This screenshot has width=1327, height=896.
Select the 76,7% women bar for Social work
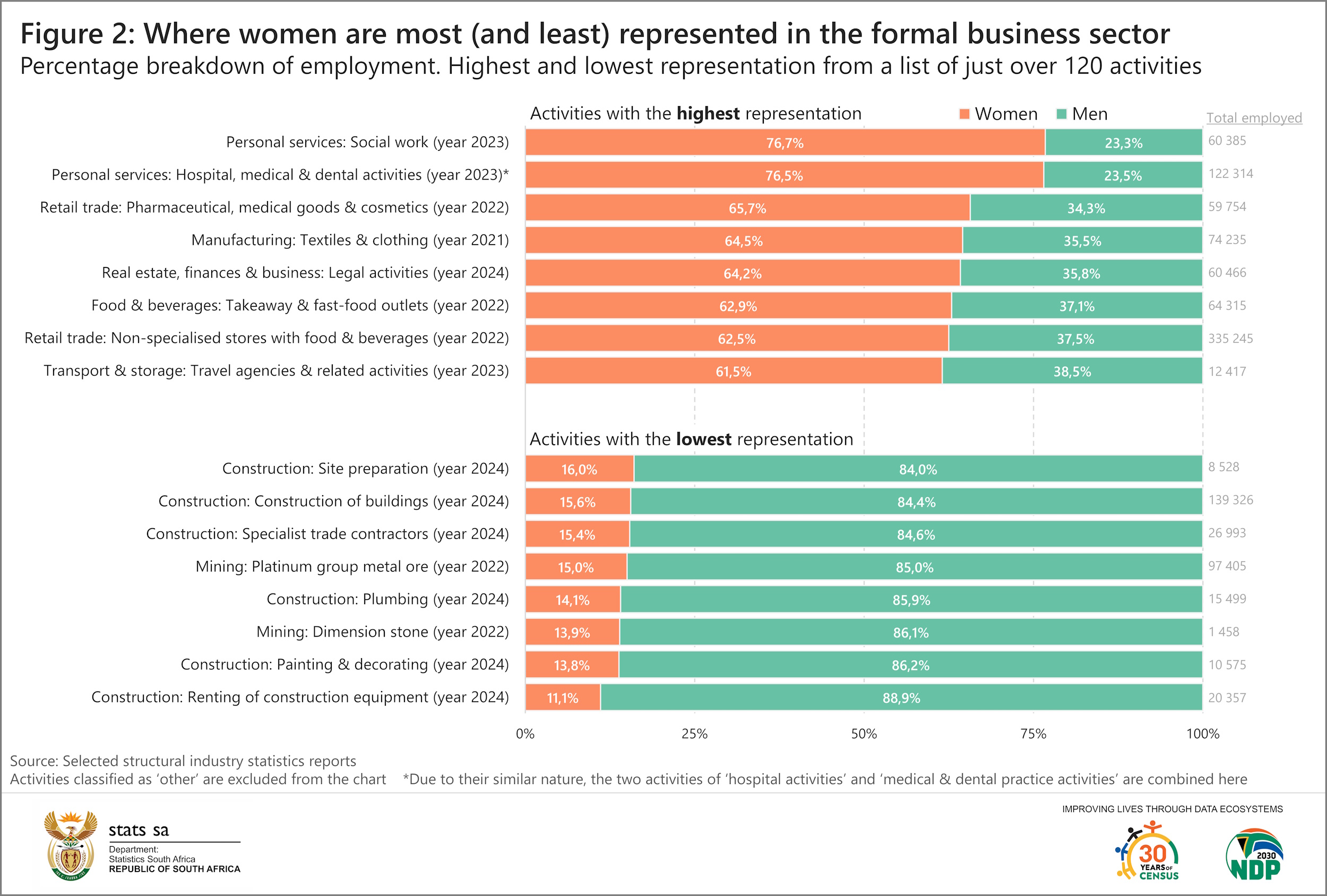[x=785, y=142]
